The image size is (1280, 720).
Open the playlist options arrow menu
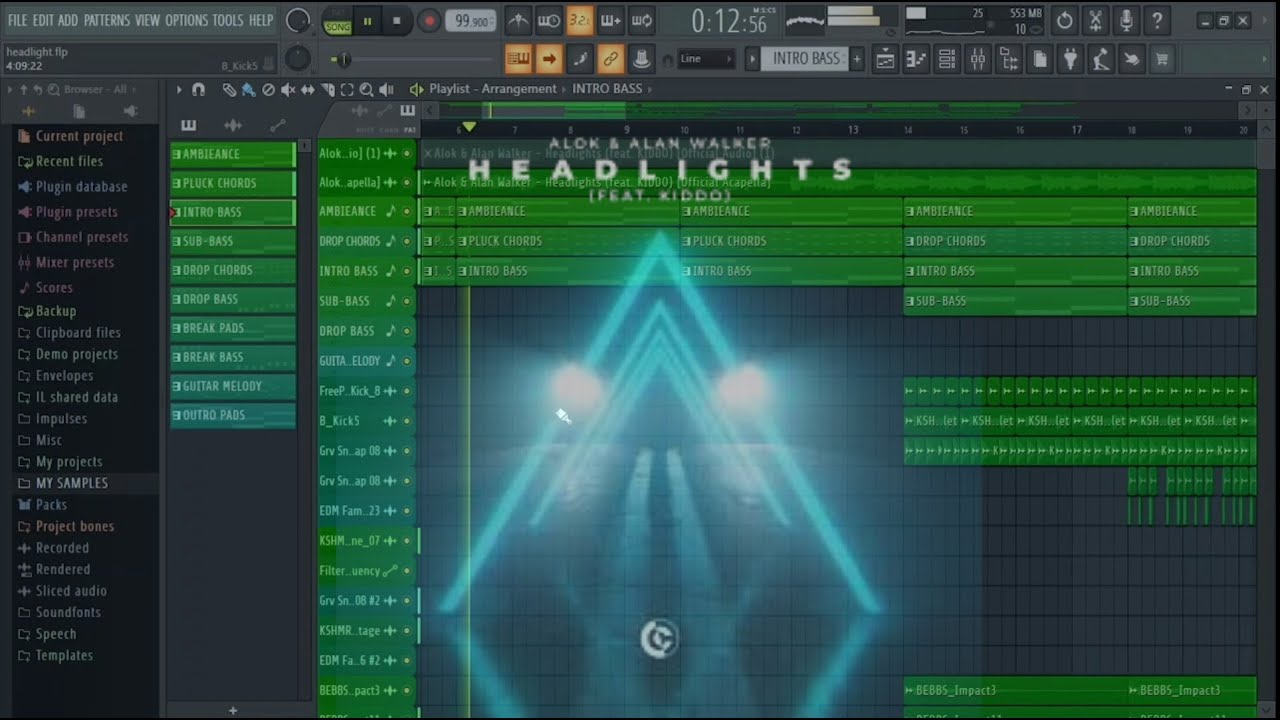pos(179,89)
